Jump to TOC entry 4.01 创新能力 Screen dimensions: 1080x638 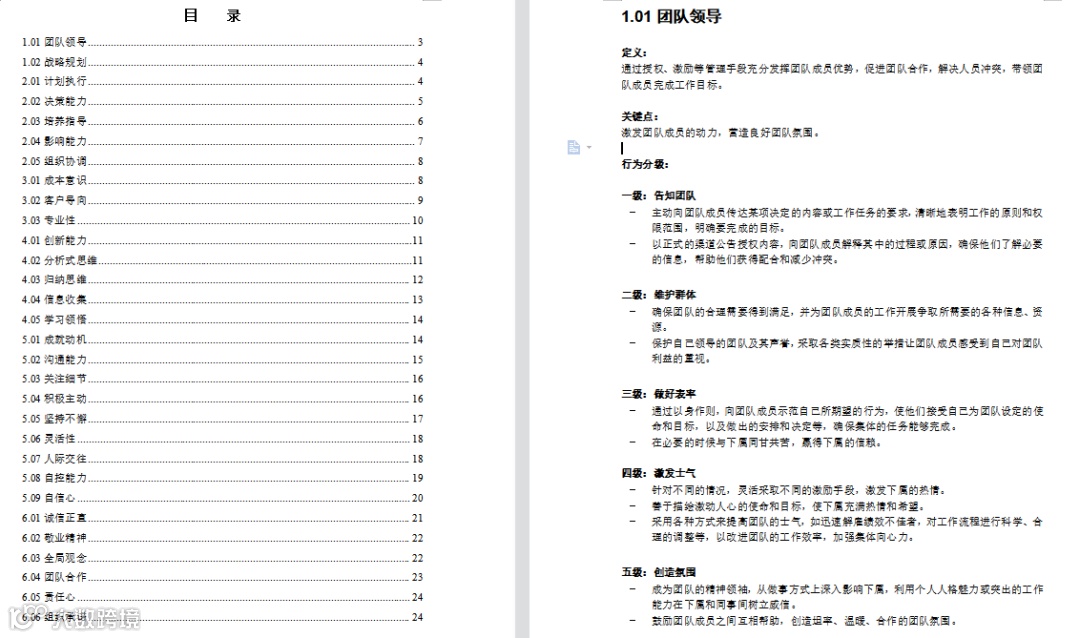pos(222,240)
